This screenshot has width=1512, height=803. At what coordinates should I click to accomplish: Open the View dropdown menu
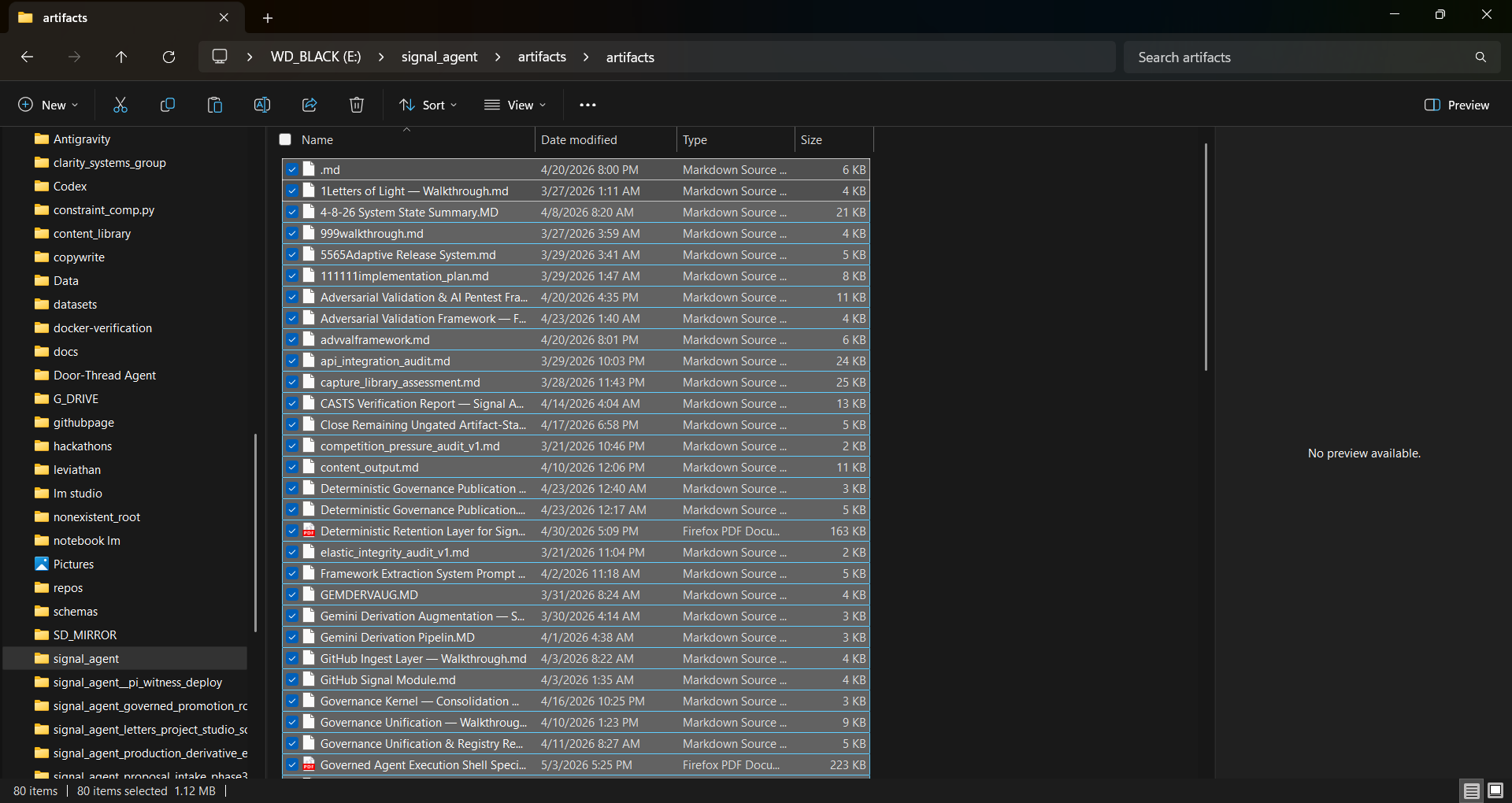coord(515,105)
